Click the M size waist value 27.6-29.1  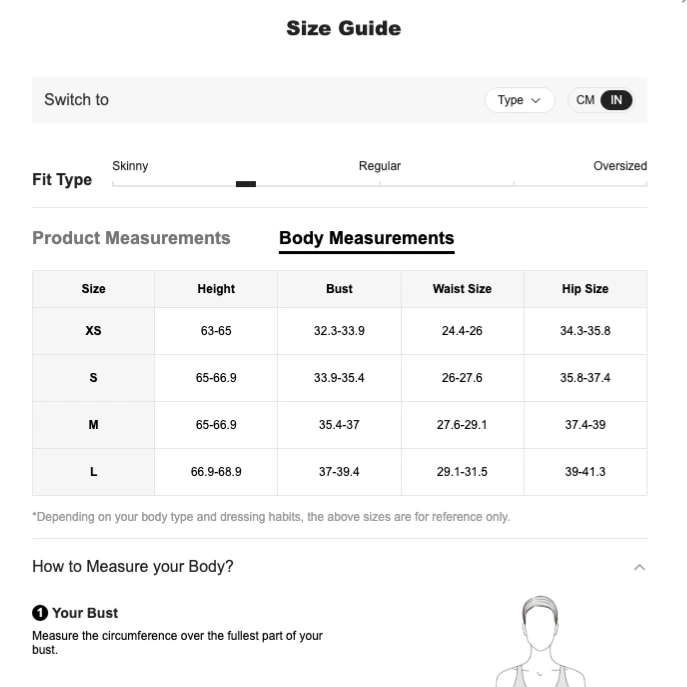[462, 425]
